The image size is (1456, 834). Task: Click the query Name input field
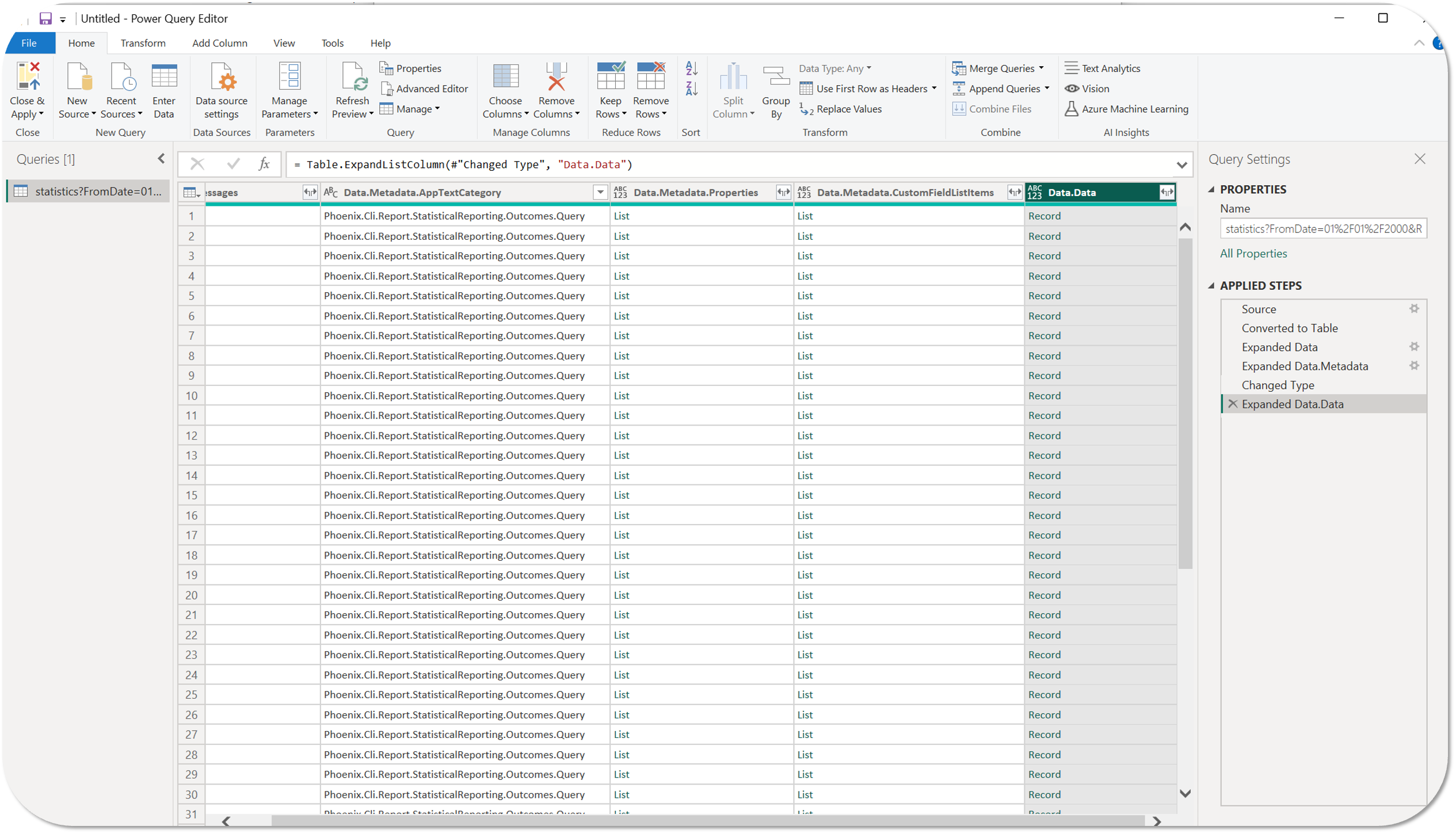point(1322,229)
